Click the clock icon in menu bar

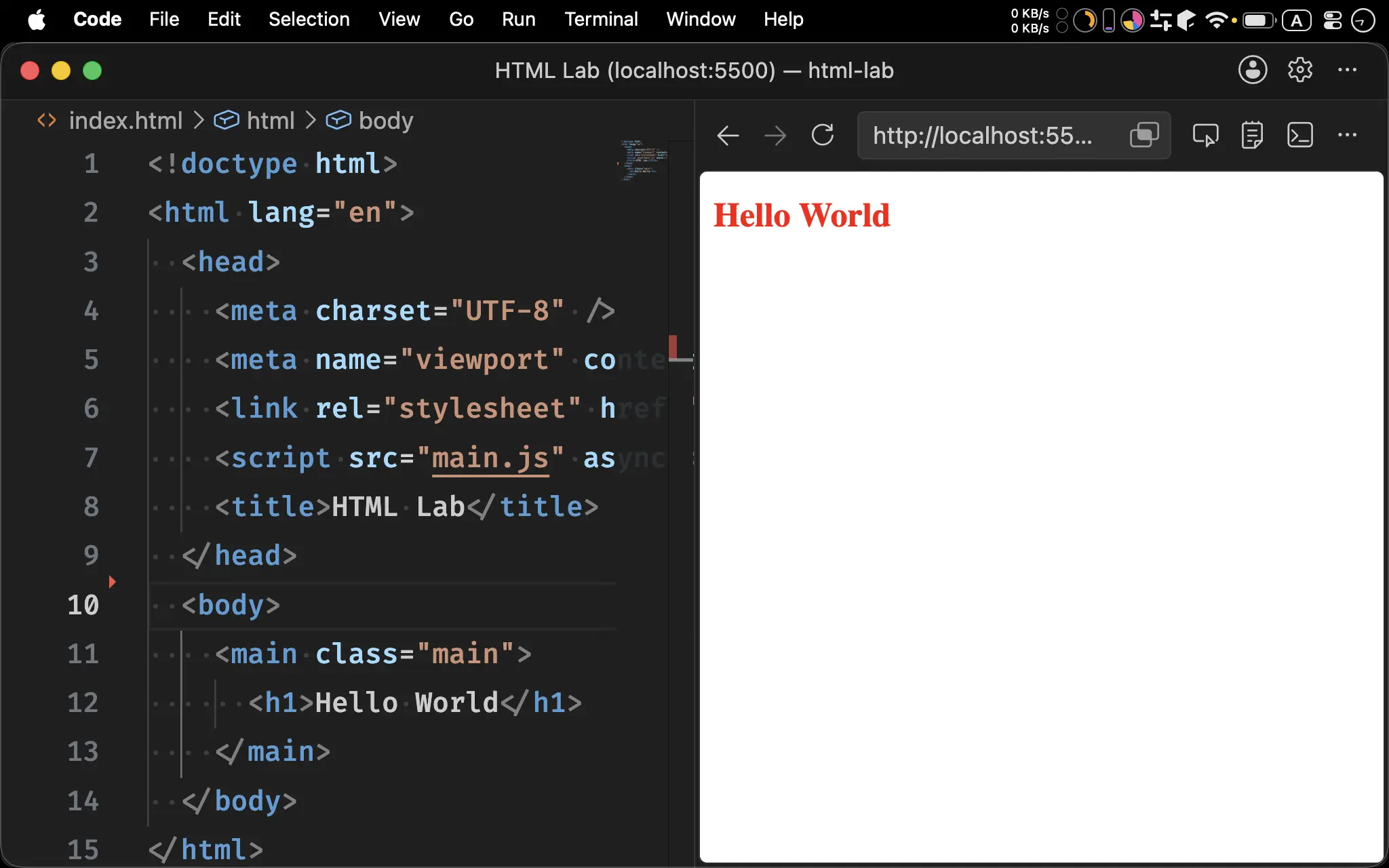pos(1363,20)
